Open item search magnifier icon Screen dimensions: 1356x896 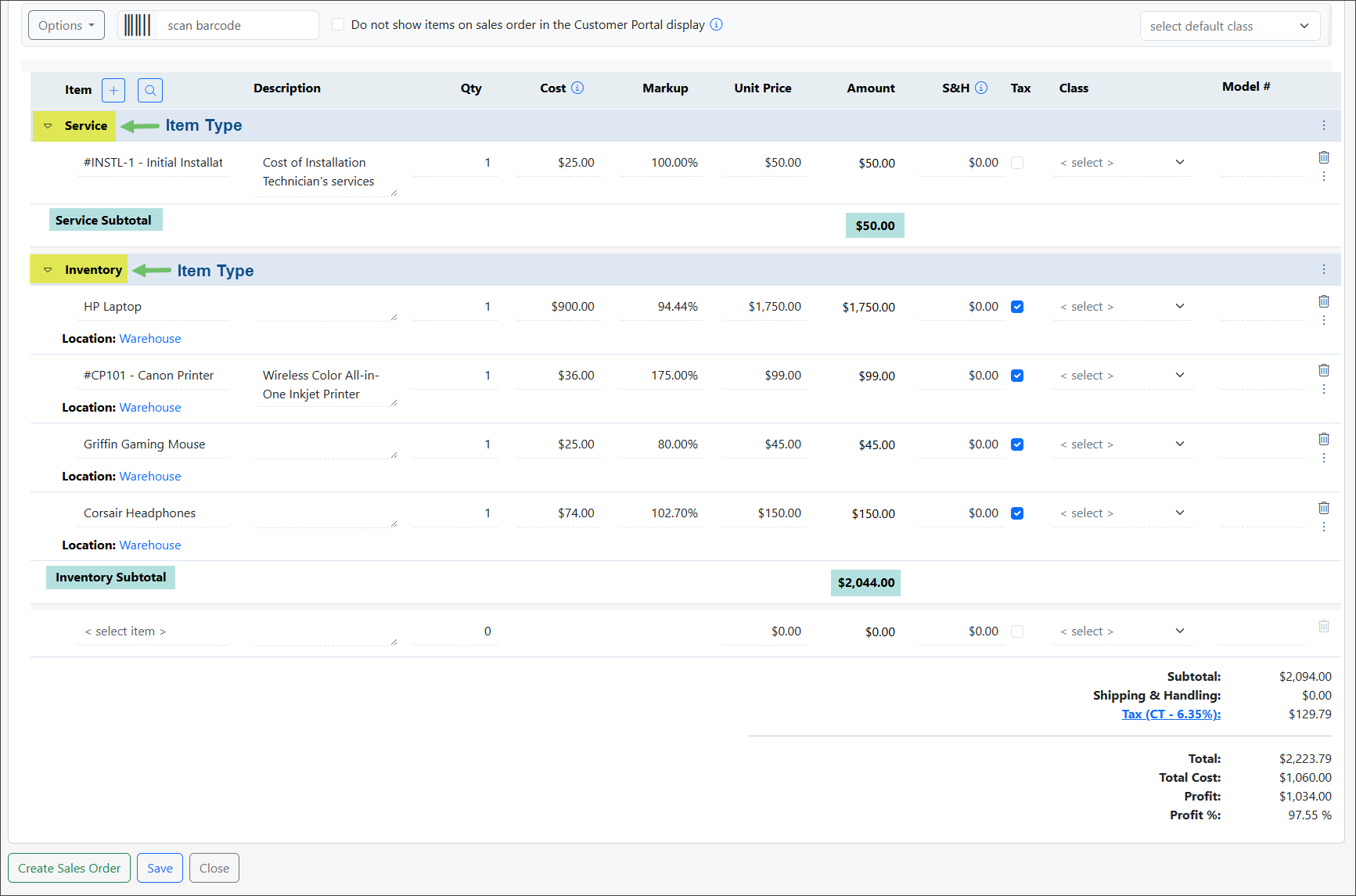click(x=150, y=90)
